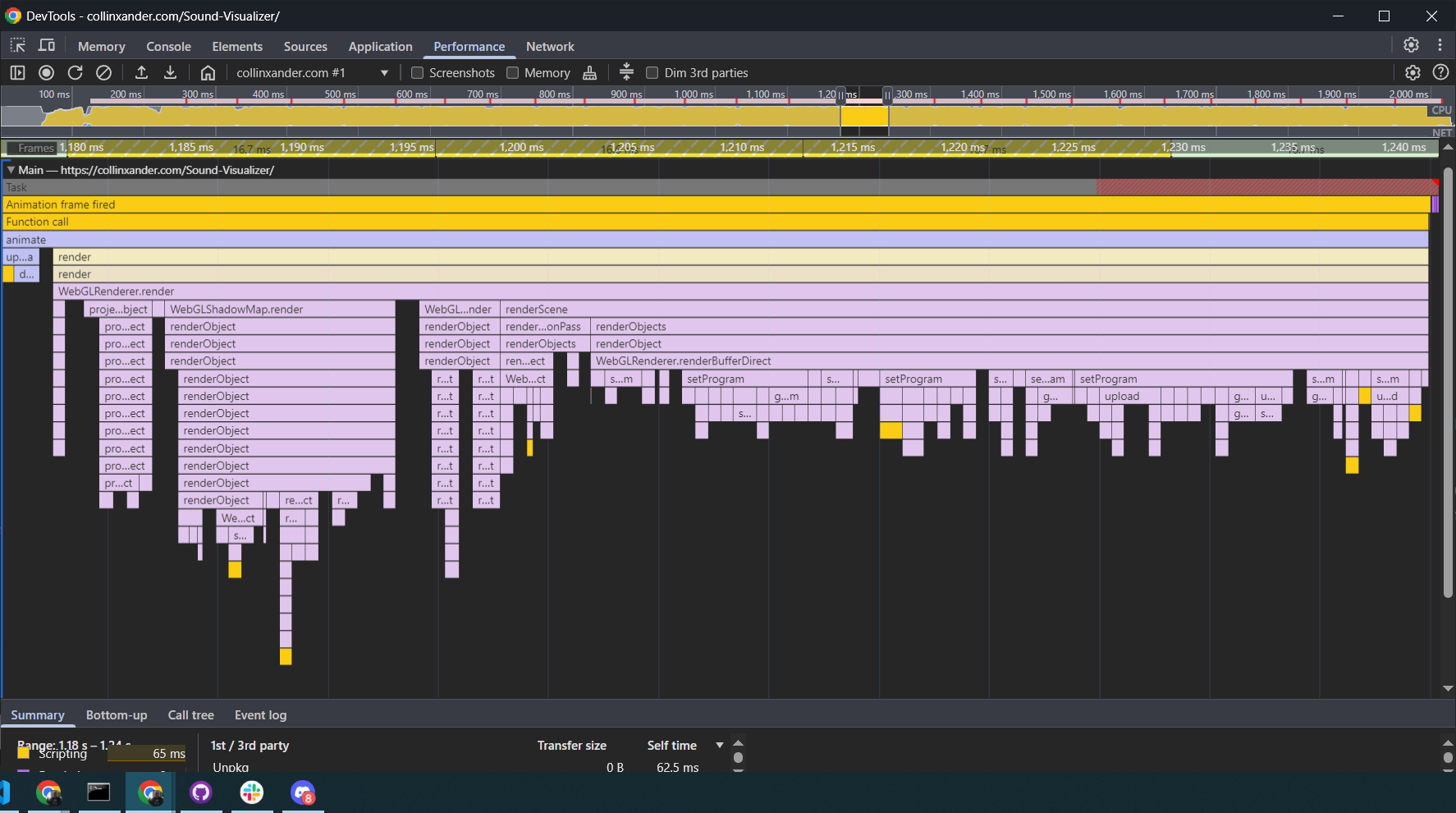The width and height of the screenshot is (1456, 813).
Task: Open the Event log tab
Action: click(x=260, y=715)
